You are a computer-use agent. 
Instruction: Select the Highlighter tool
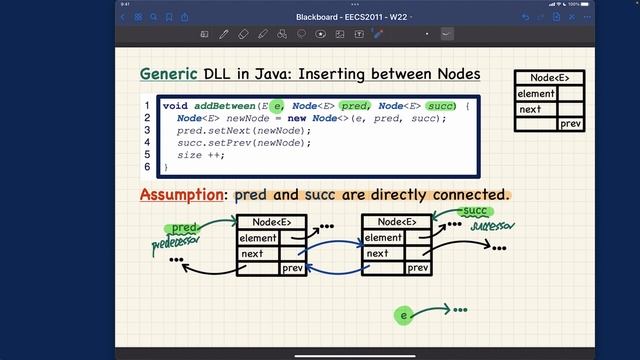tap(263, 34)
